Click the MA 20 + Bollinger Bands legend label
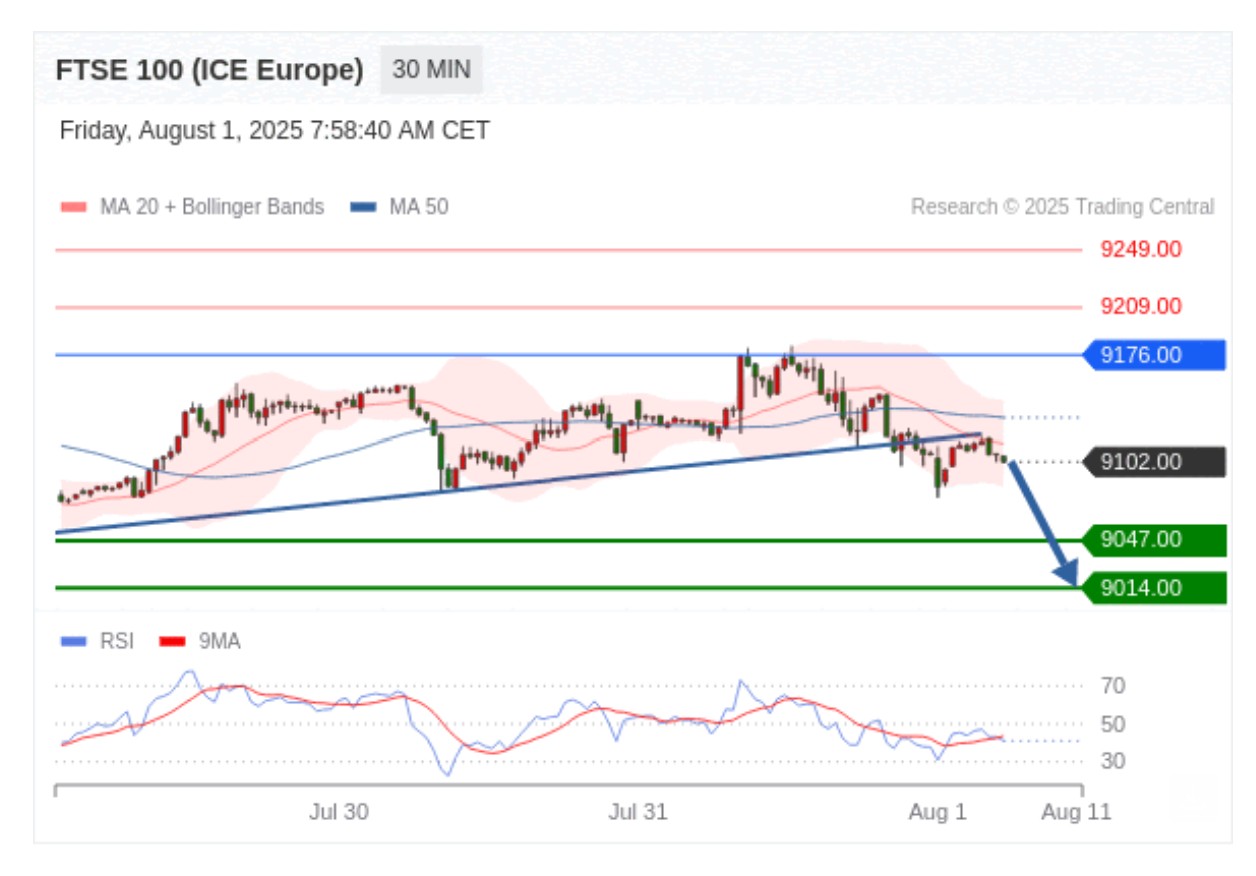1256x876 pixels. 212,207
